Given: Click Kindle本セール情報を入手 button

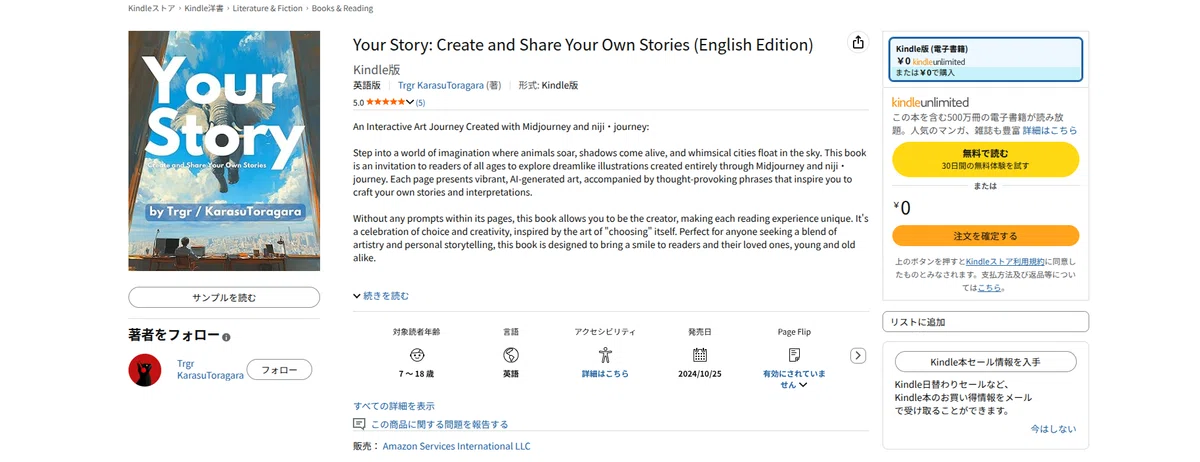Looking at the screenshot, I should [985, 362].
